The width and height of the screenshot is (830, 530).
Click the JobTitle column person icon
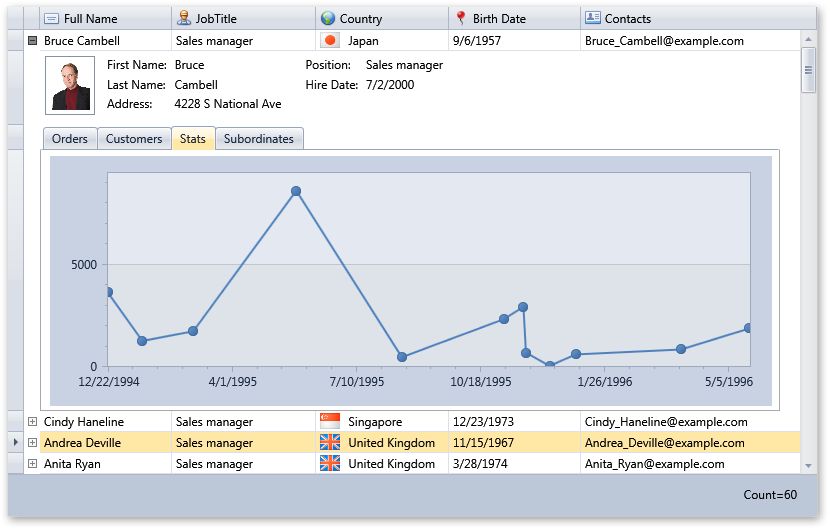183,18
